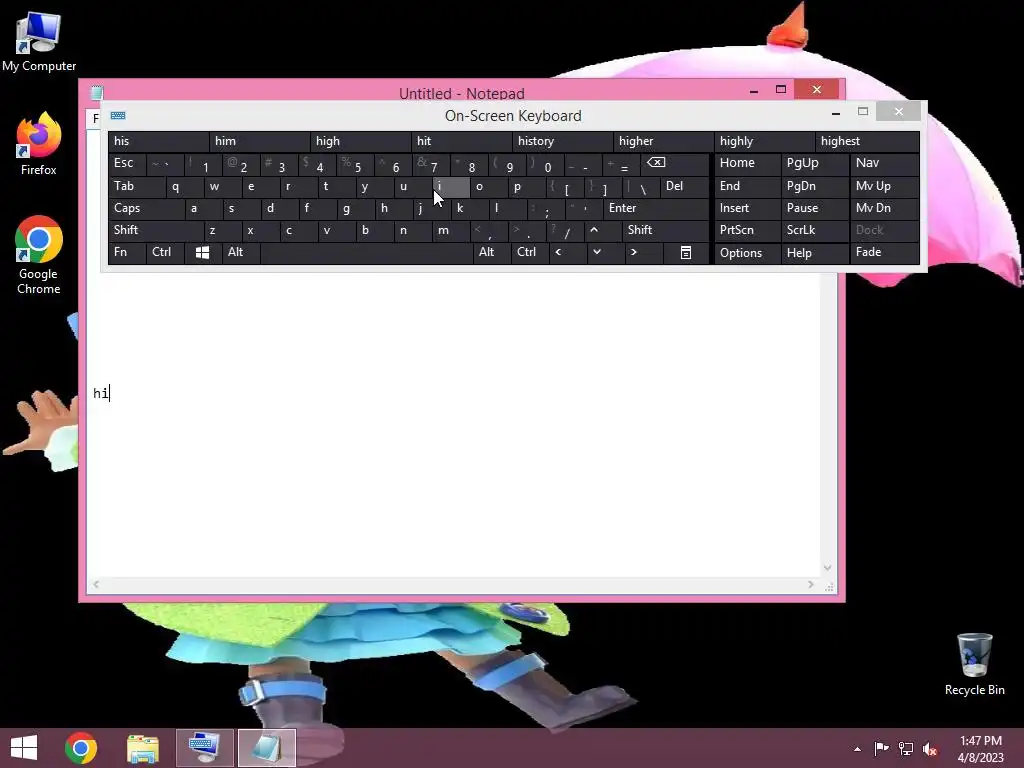This screenshot has width=1024, height=768.
Task: Click the Insert key on the keyboard
Action: coord(747,208)
